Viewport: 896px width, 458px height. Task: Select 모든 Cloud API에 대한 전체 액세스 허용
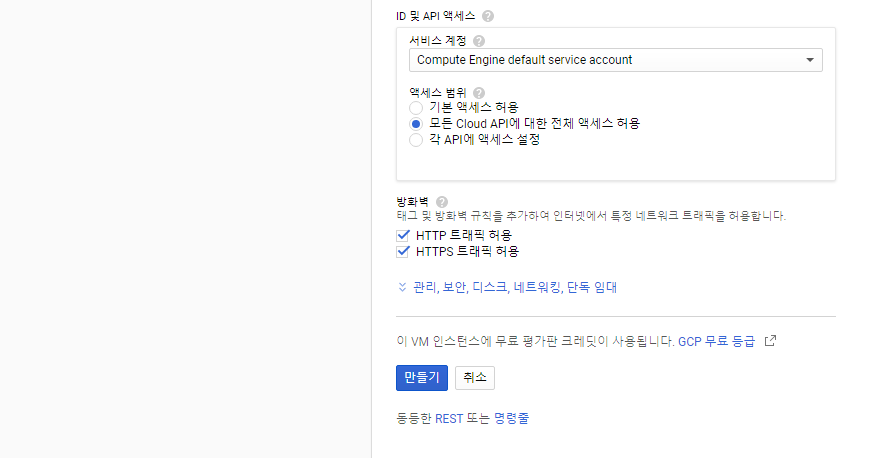(x=416, y=123)
